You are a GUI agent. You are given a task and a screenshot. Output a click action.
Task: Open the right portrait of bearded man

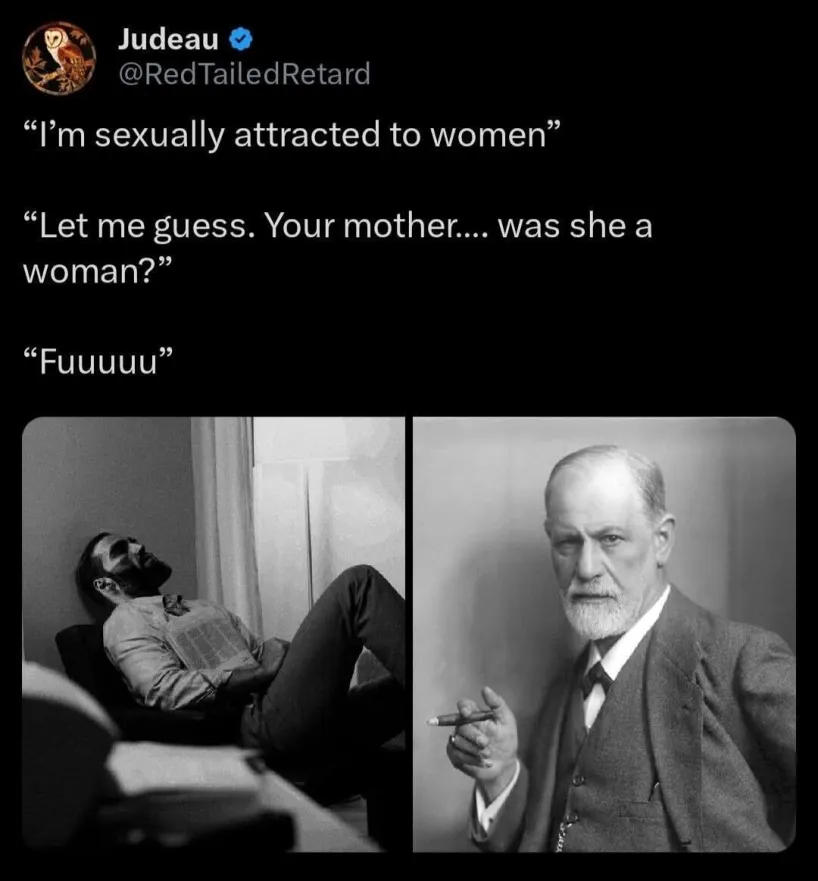[604, 634]
